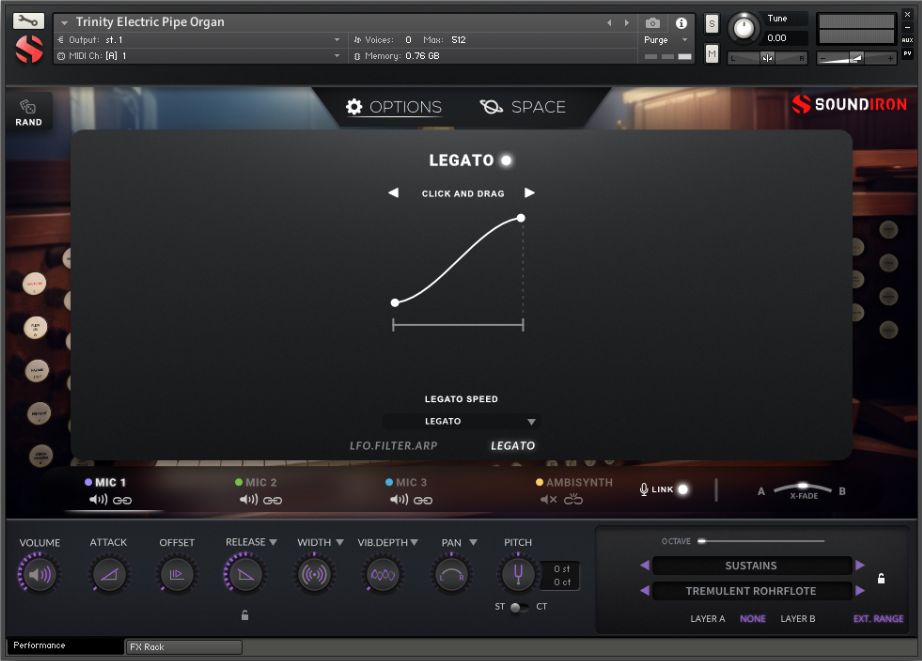Click the RAND dice icon
The image size is (922, 661).
pyautogui.click(x=28, y=107)
